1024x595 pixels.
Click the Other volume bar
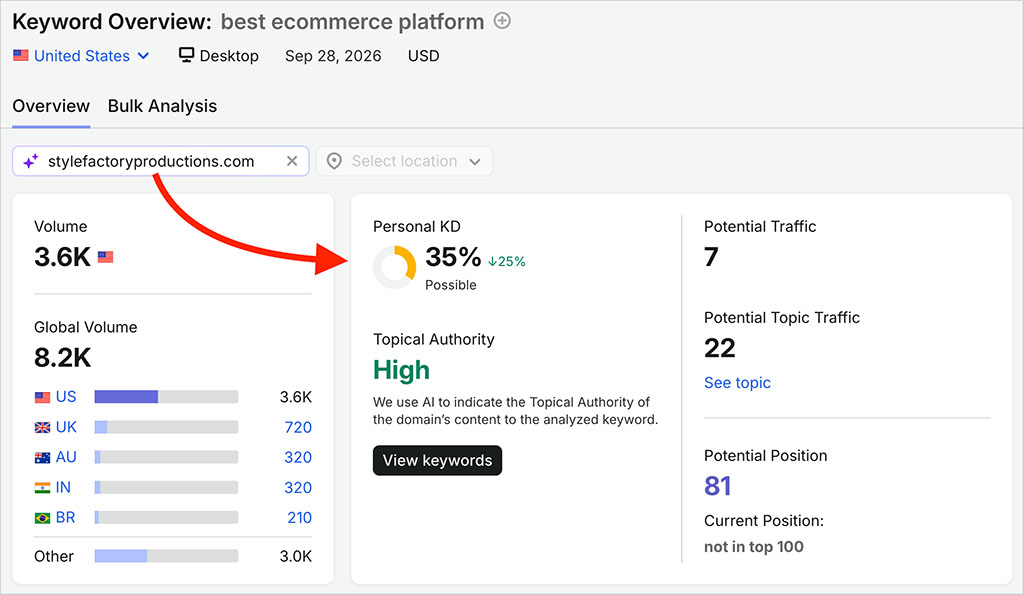pos(166,556)
